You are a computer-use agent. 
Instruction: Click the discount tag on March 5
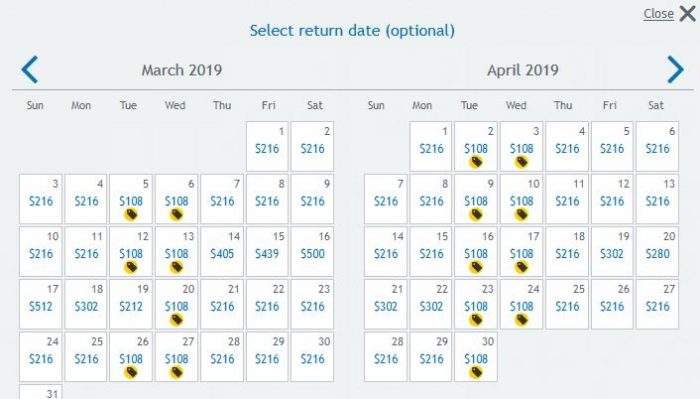click(131, 215)
